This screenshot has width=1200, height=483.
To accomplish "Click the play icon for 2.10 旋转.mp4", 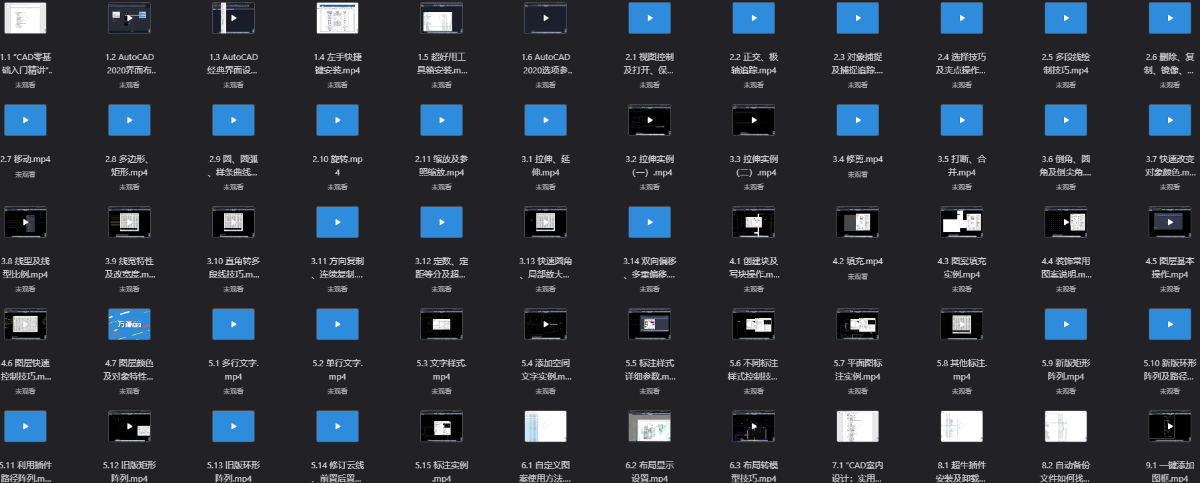I will [x=337, y=120].
